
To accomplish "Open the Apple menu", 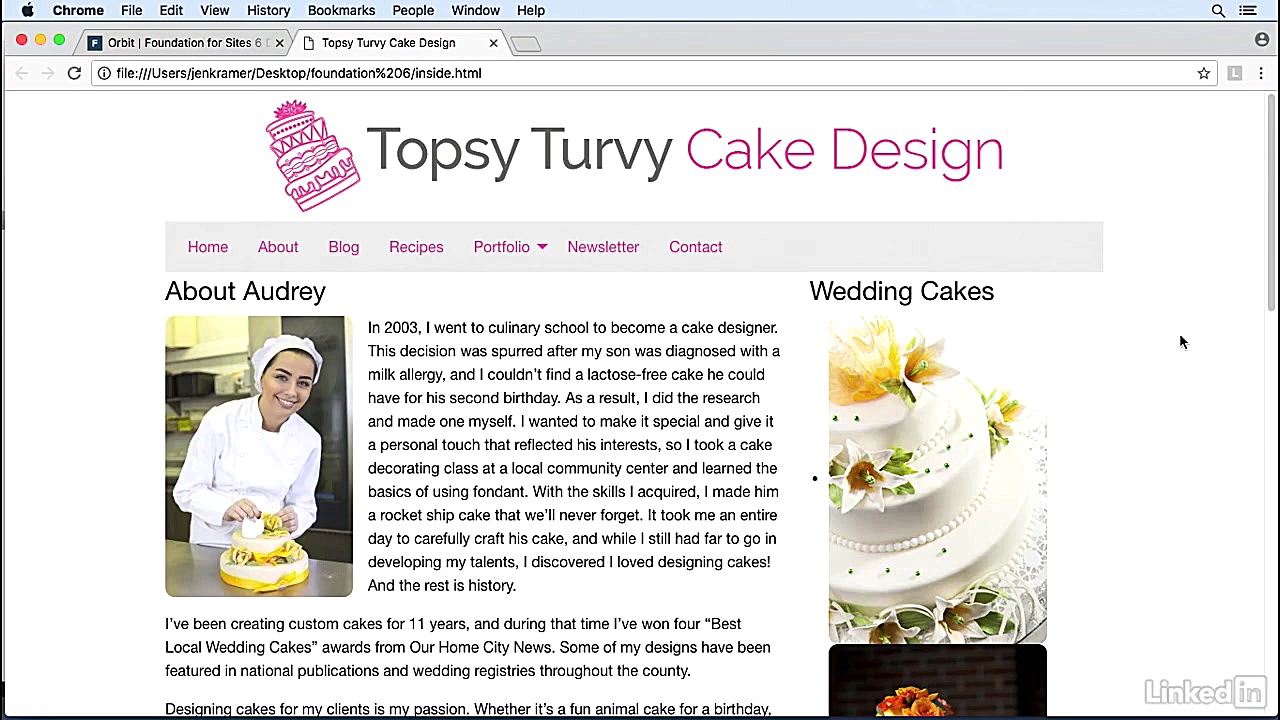I will 28,10.
